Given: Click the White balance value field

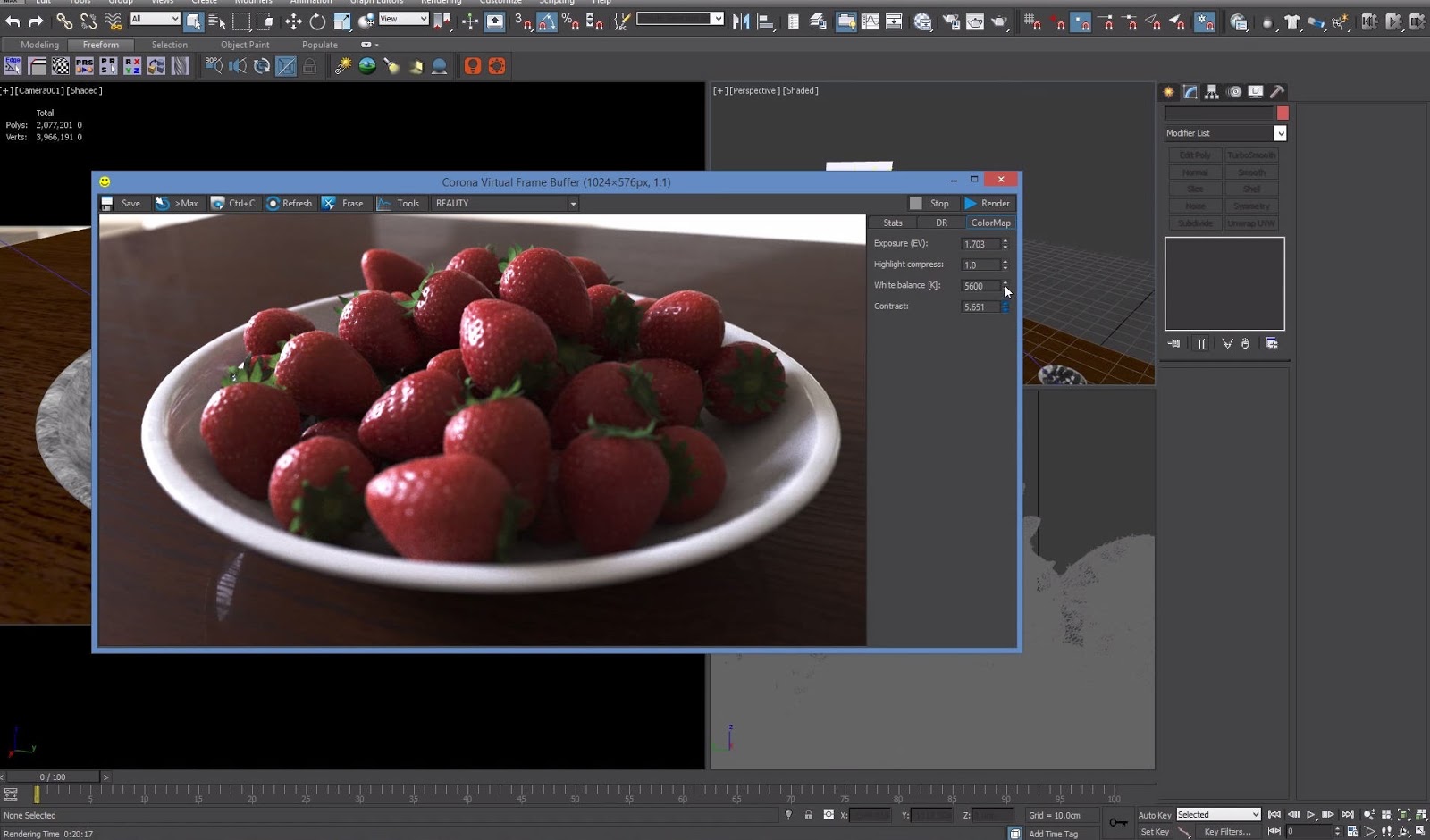Looking at the screenshot, I should click(980, 286).
